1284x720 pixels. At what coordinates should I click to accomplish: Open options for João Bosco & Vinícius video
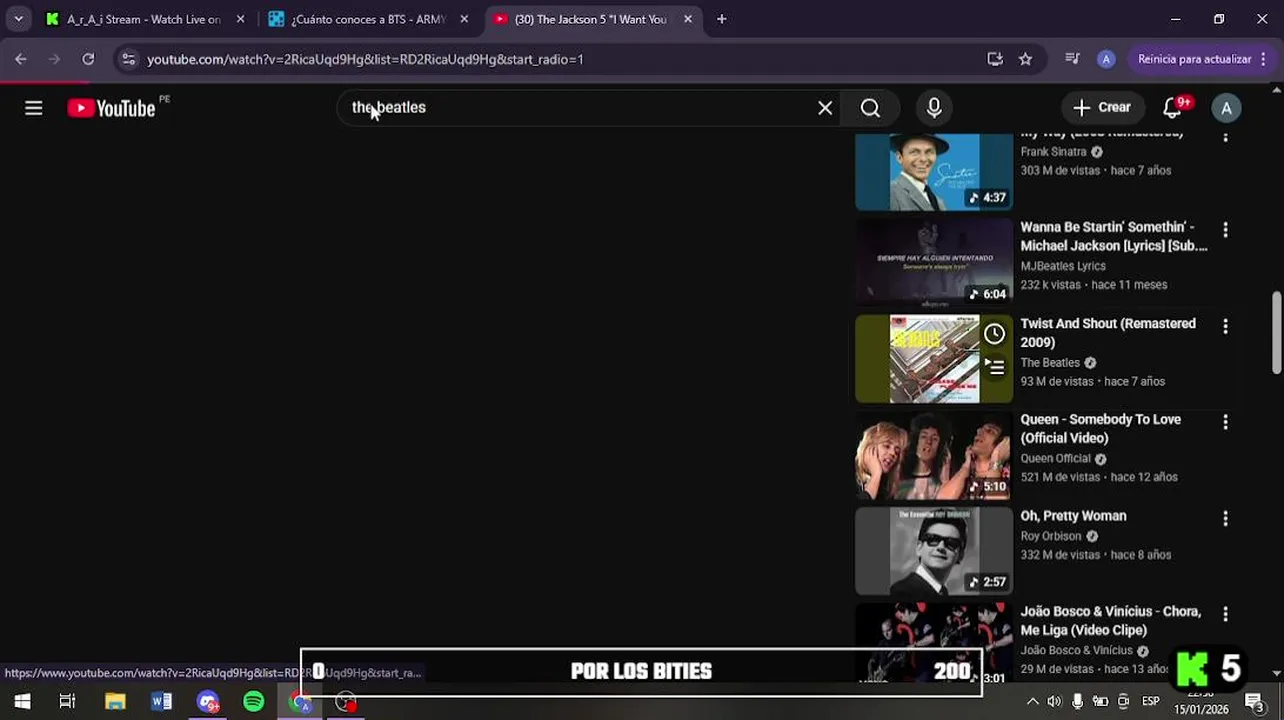pos(1225,614)
